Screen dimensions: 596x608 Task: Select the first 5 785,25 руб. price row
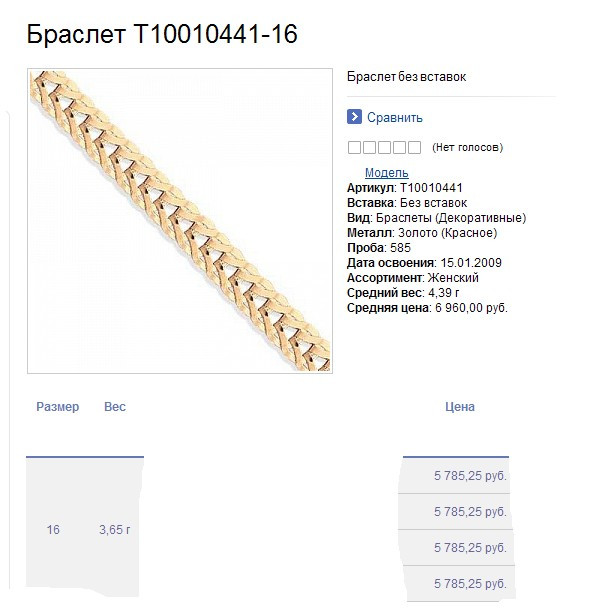tap(454, 476)
